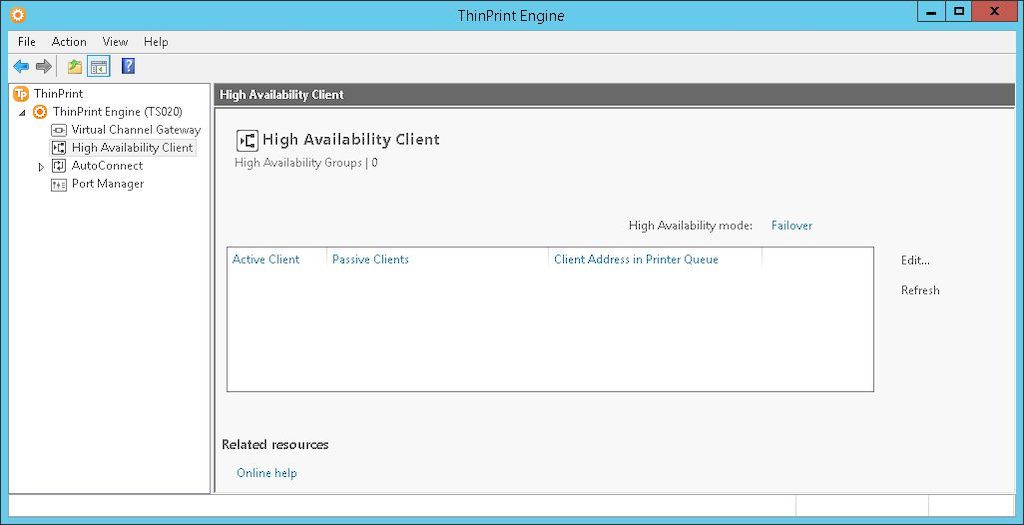1024x525 pixels.
Task: Collapse the ThinPrint Engine (TS020) node
Action: (x=23, y=113)
